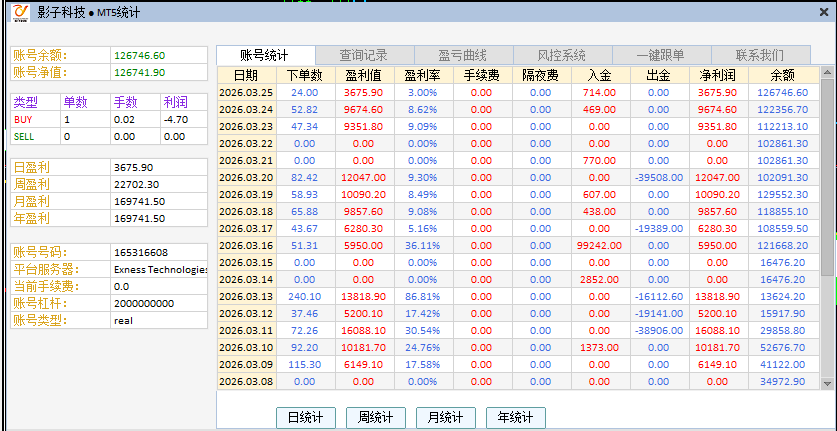Switch to the 风控系统 tab
837x431 pixels.
(x=562, y=55)
